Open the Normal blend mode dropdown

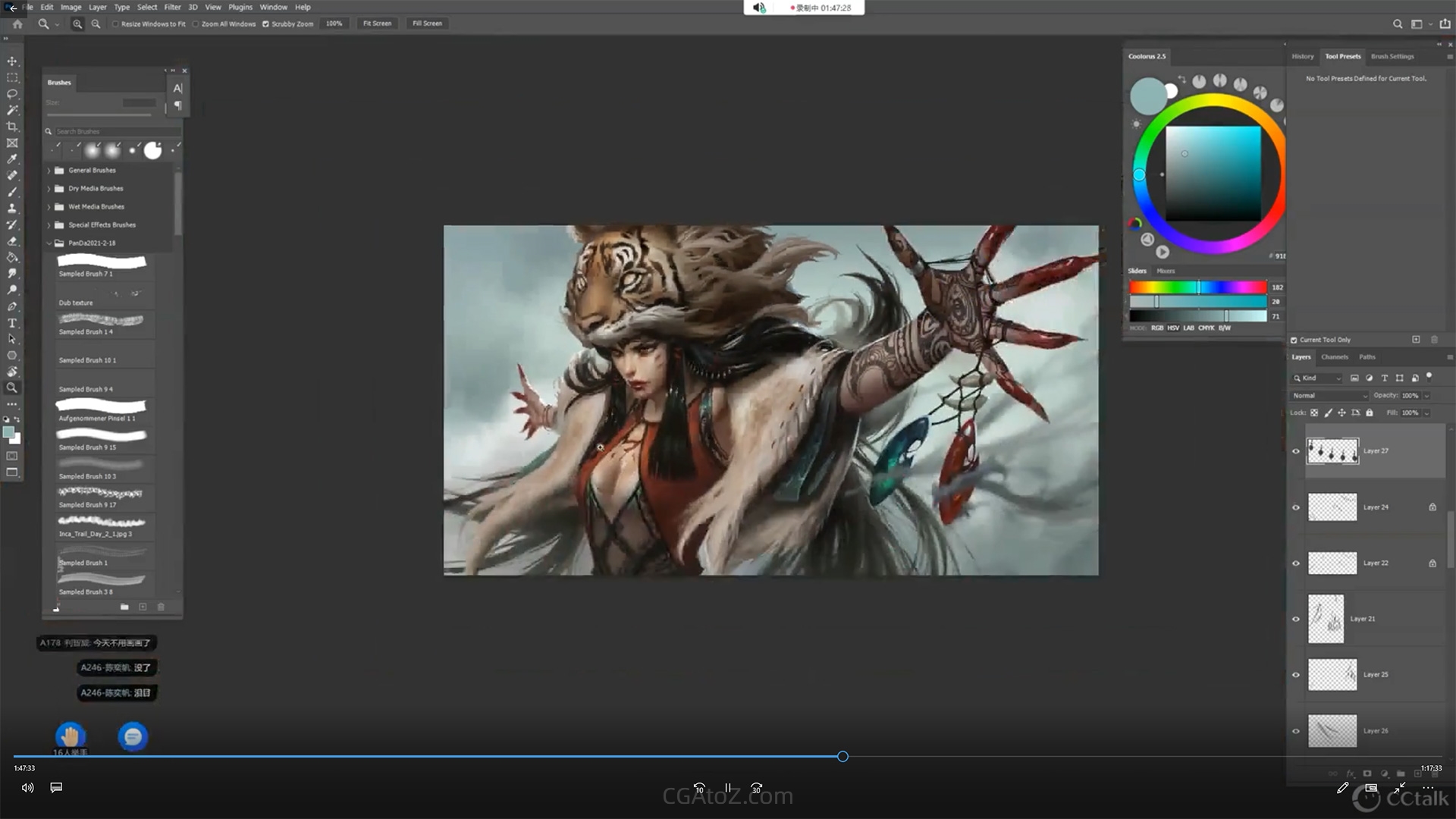pyautogui.click(x=1329, y=396)
